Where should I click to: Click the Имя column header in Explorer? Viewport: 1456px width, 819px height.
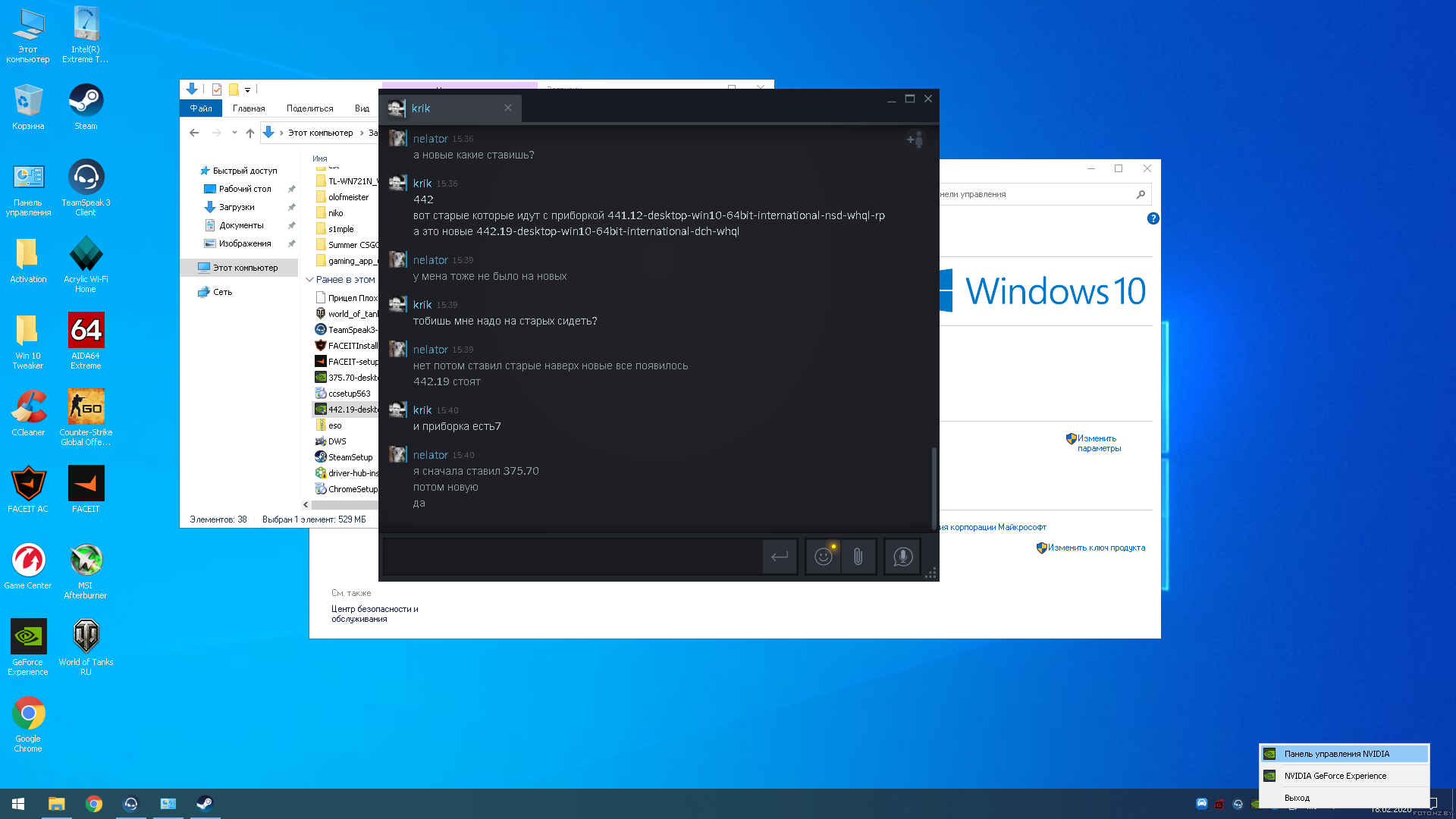click(x=320, y=158)
